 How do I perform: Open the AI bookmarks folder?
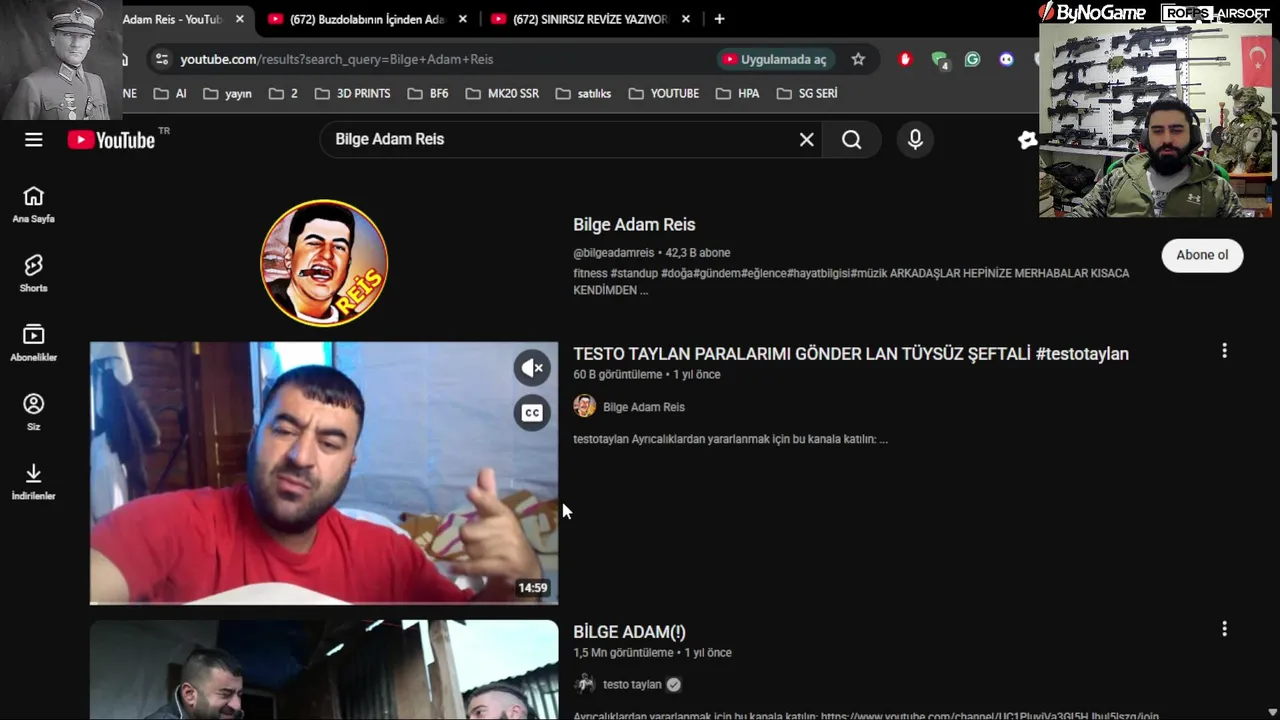click(170, 93)
